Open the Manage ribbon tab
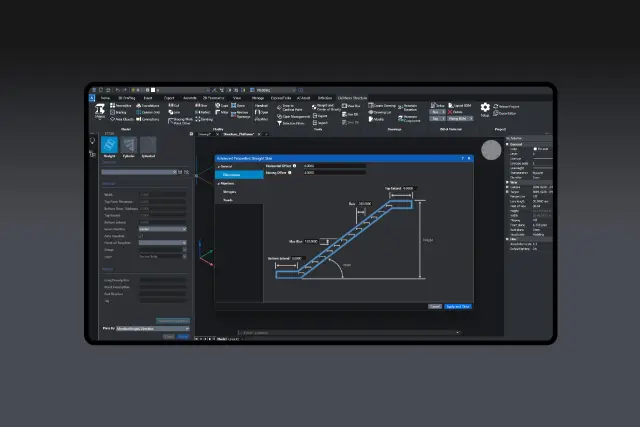Screen dimensions: 640x427 coord(258,98)
